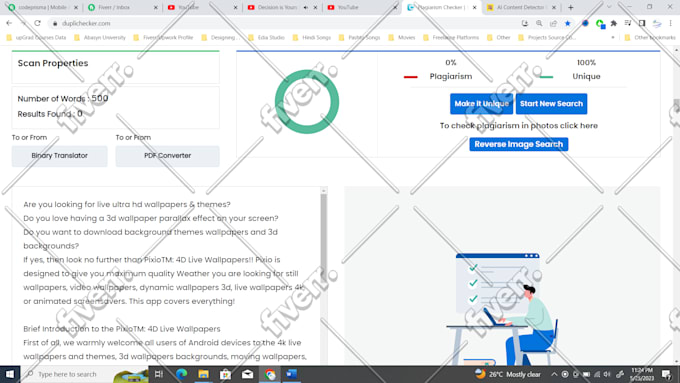The width and height of the screenshot is (680, 383).
Task: Switch to the codeprisma Mobile tab
Action: 42,7
